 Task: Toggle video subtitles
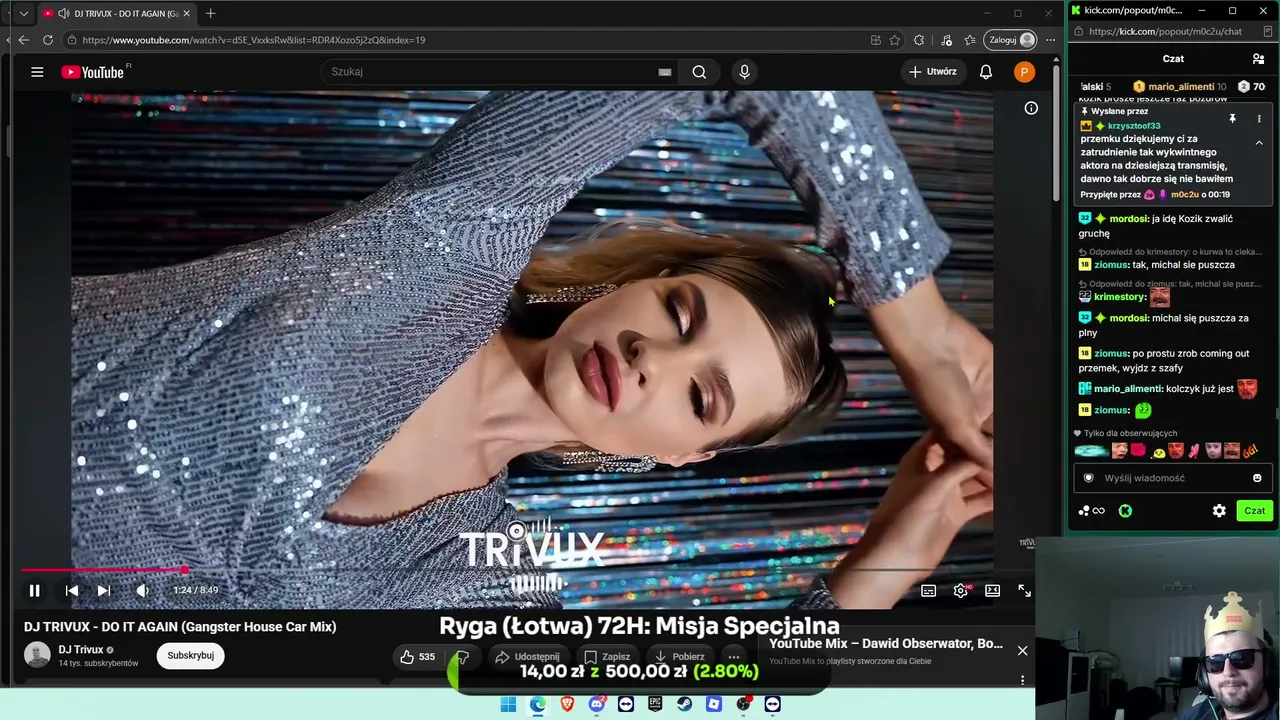point(929,591)
